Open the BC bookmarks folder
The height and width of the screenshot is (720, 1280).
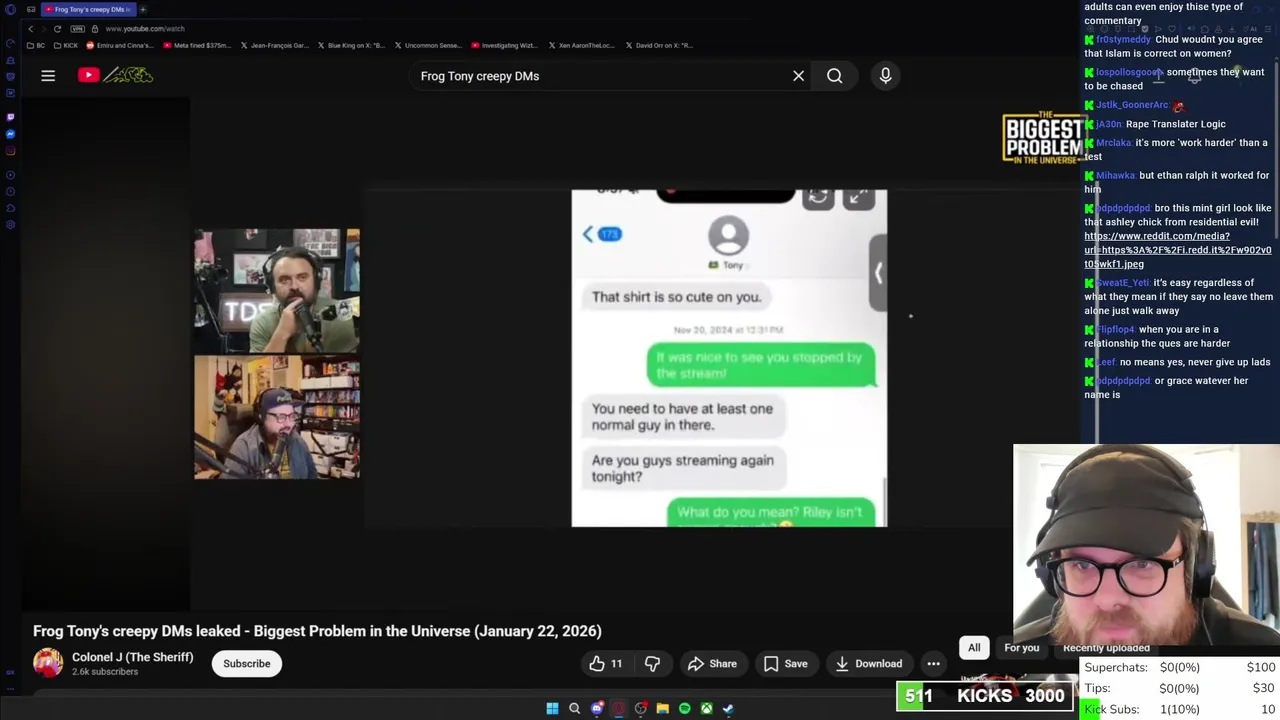click(x=37, y=45)
